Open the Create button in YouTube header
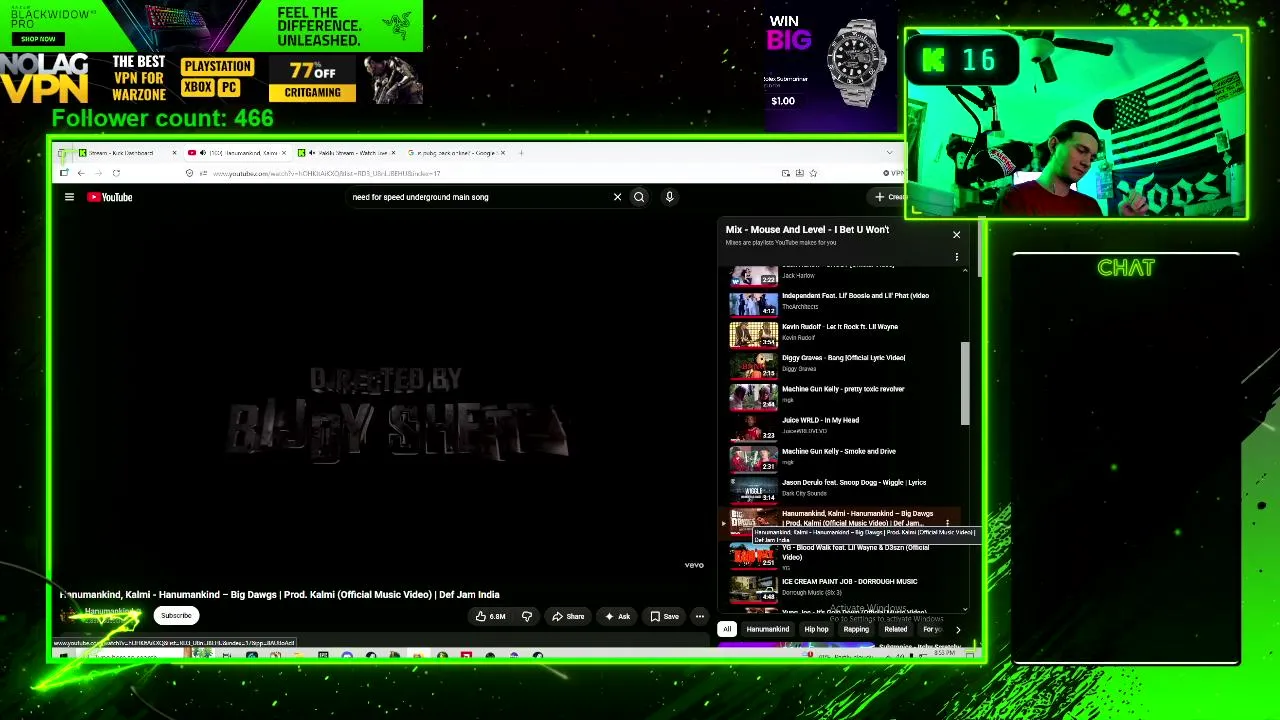The image size is (1280, 720). coord(888,197)
